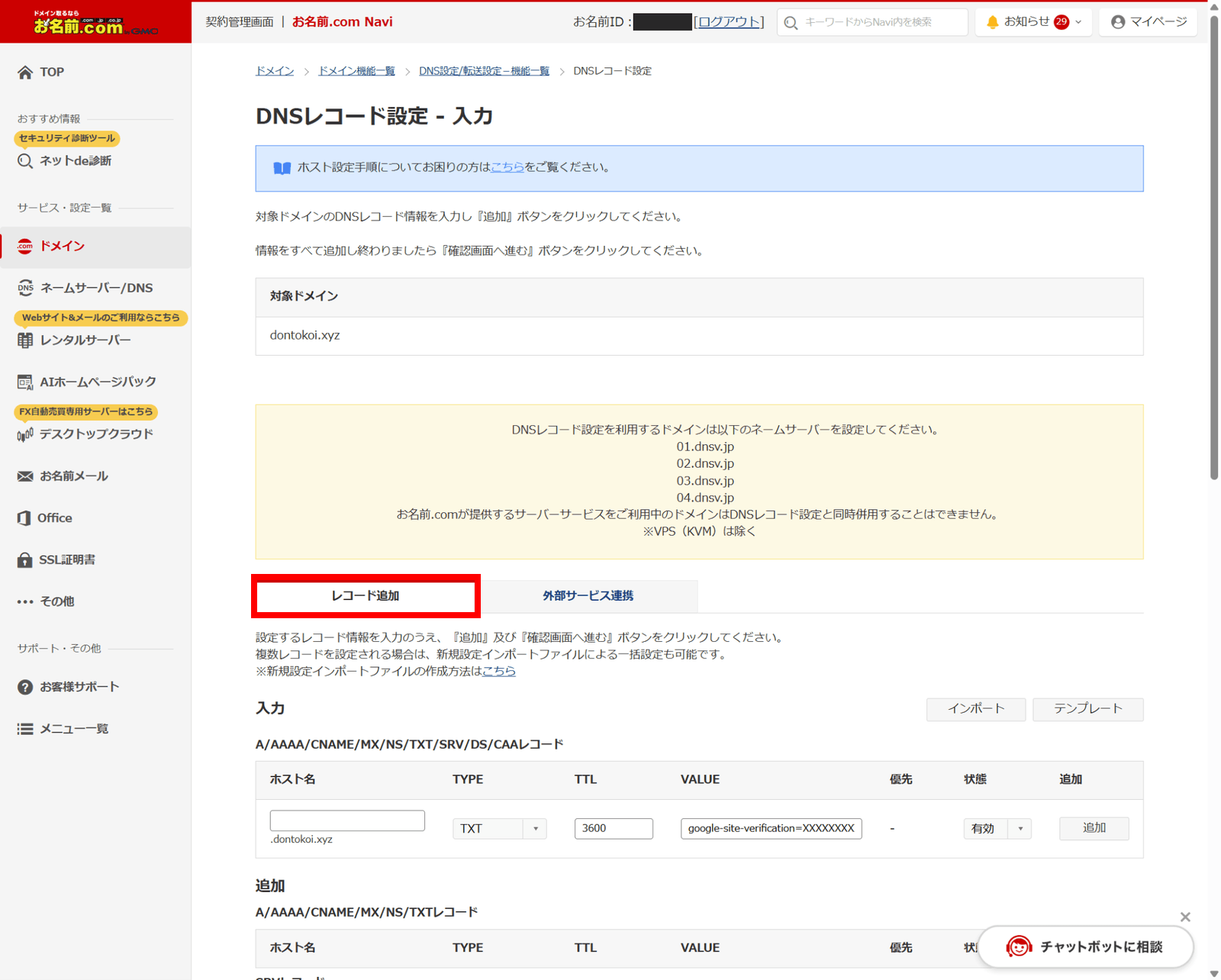Click the お名前.com logo

click(x=95, y=23)
